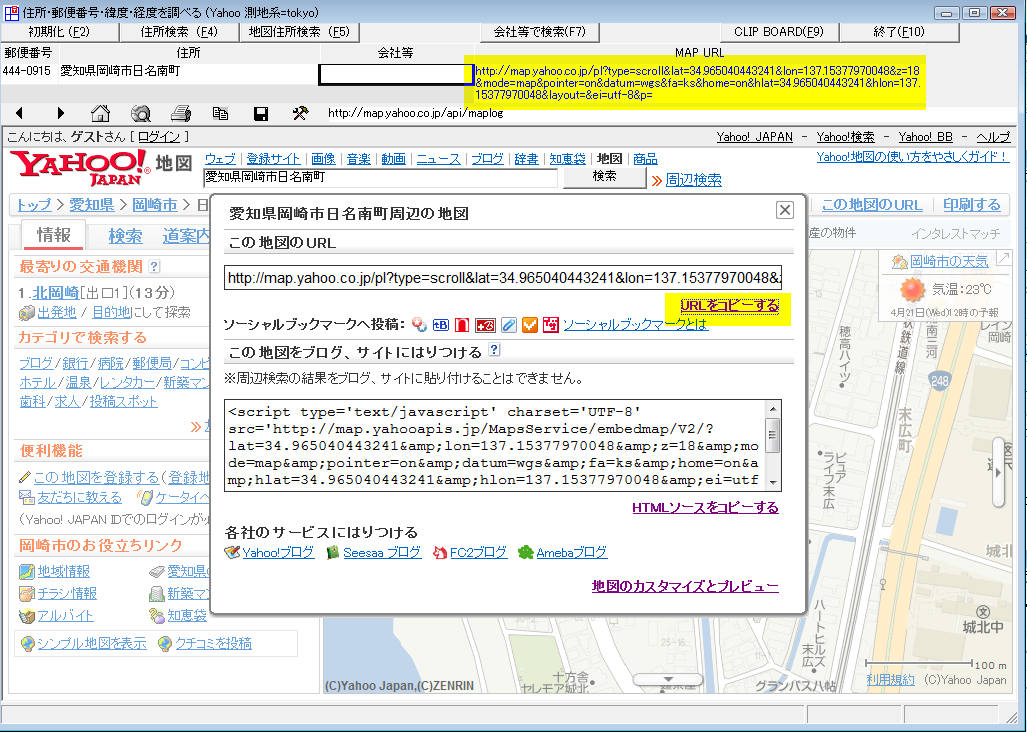Go forward with the right arrow toolbar icon
The height and width of the screenshot is (732, 1027).
60,113
